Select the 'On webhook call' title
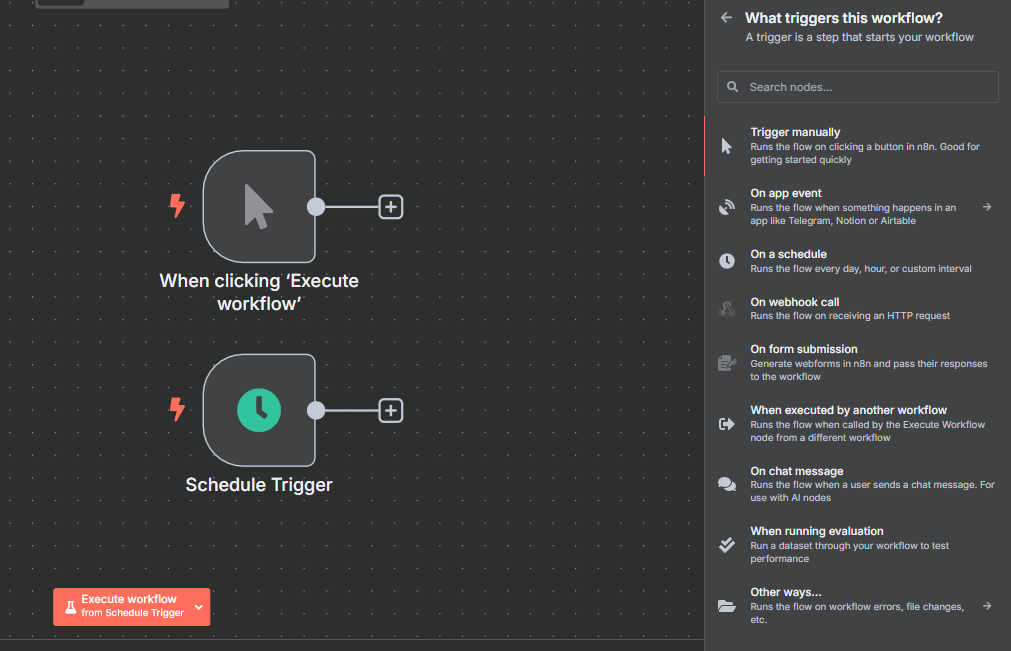This screenshot has width=1011, height=651. [x=795, y=302]
